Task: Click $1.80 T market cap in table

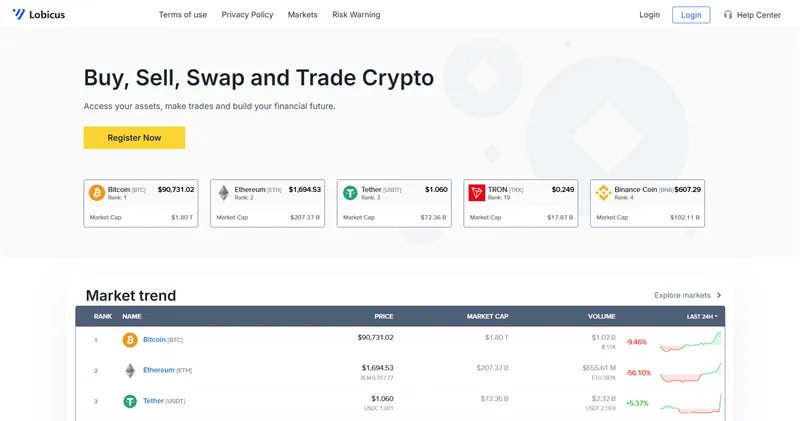Action: click(496, 337)
